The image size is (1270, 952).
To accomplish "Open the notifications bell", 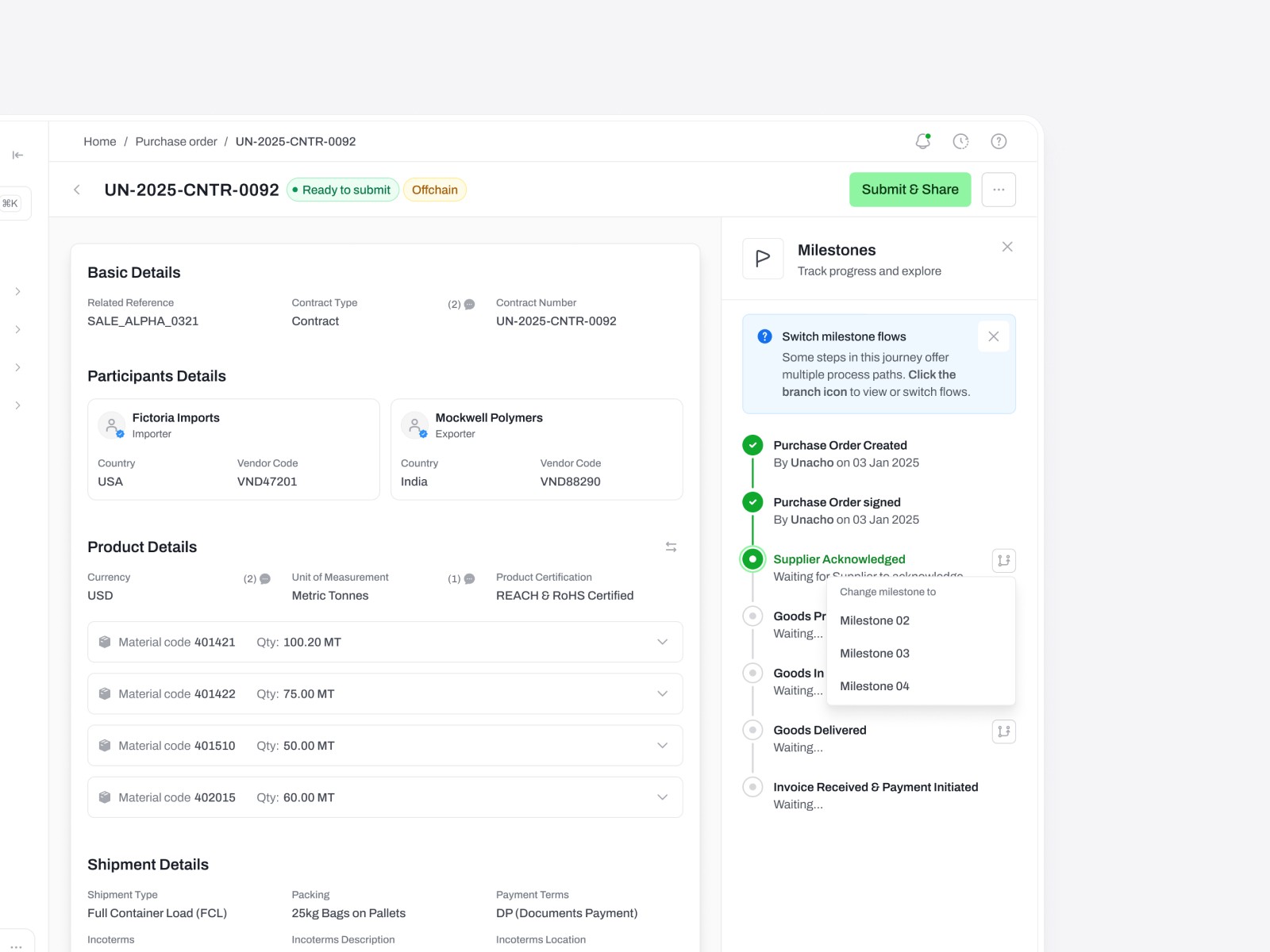I will coord(922,141).
